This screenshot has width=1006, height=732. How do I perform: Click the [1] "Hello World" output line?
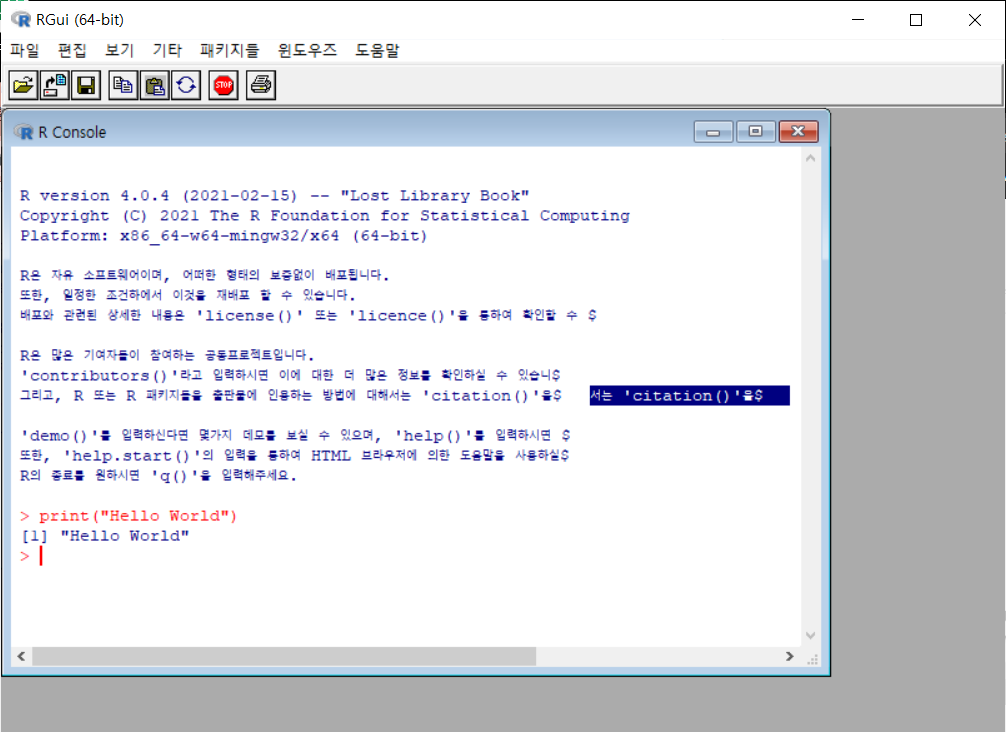pyautogui.click(x=105, y=536)
